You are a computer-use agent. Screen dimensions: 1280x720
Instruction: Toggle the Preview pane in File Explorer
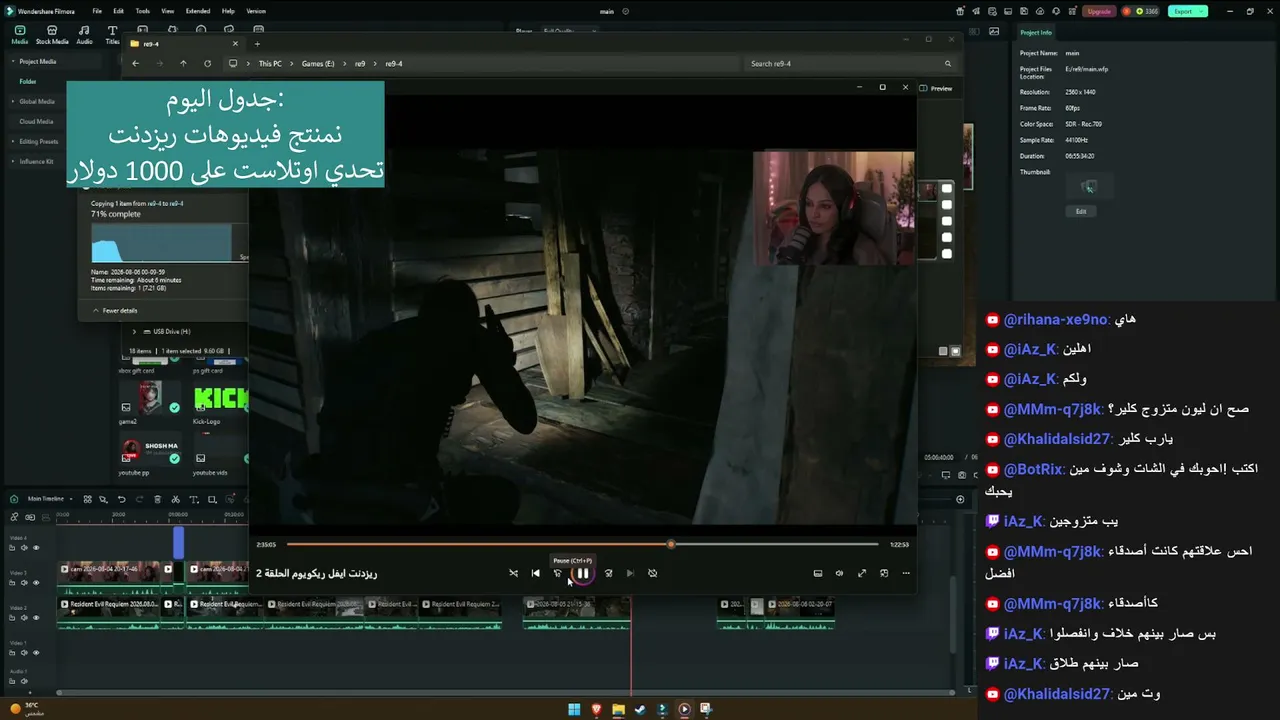[936, 88]
